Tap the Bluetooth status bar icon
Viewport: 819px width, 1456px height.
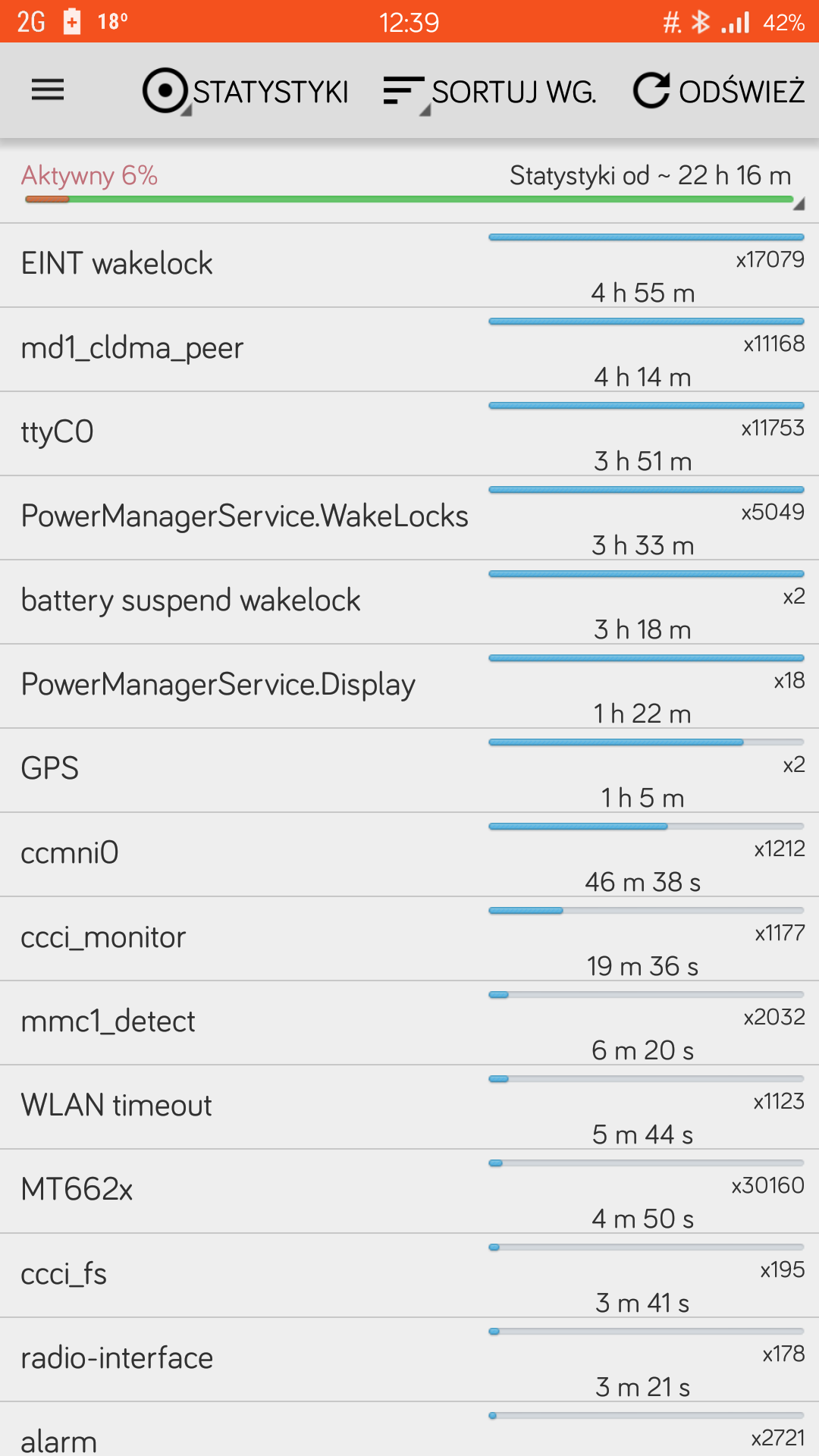point(701,22)
